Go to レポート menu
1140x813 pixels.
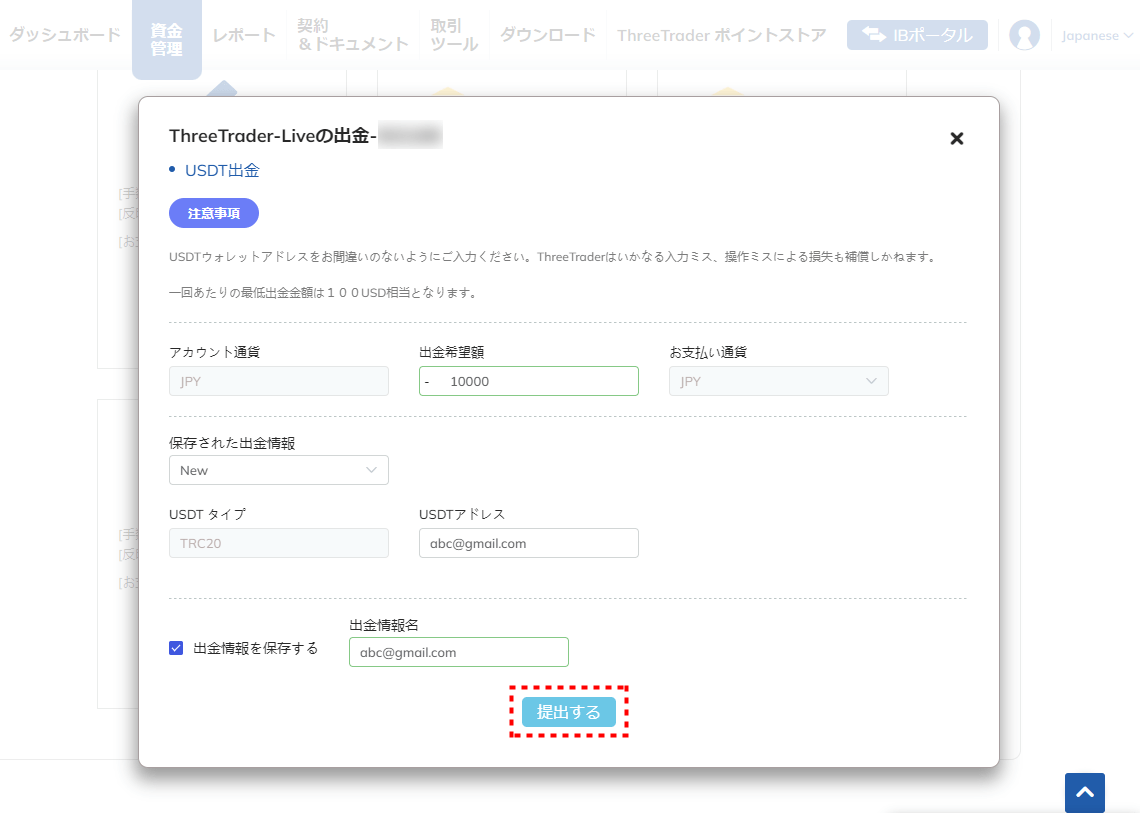click(x=244, y=35)
